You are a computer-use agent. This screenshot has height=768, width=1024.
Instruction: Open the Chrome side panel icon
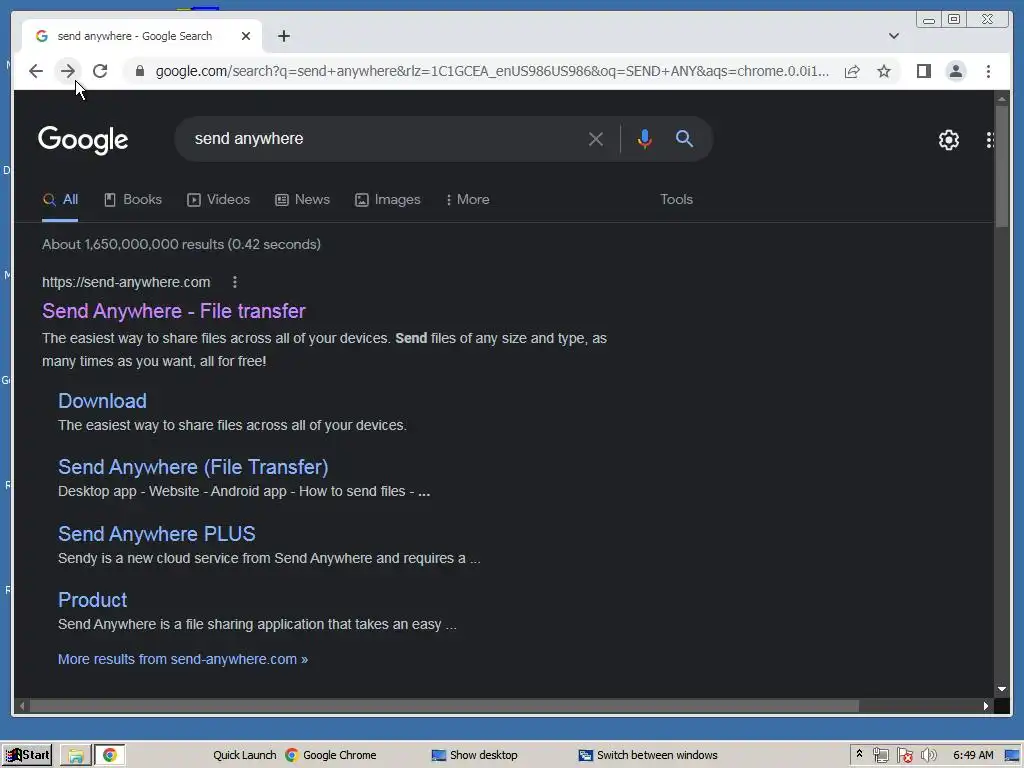(x=923, y=71)
